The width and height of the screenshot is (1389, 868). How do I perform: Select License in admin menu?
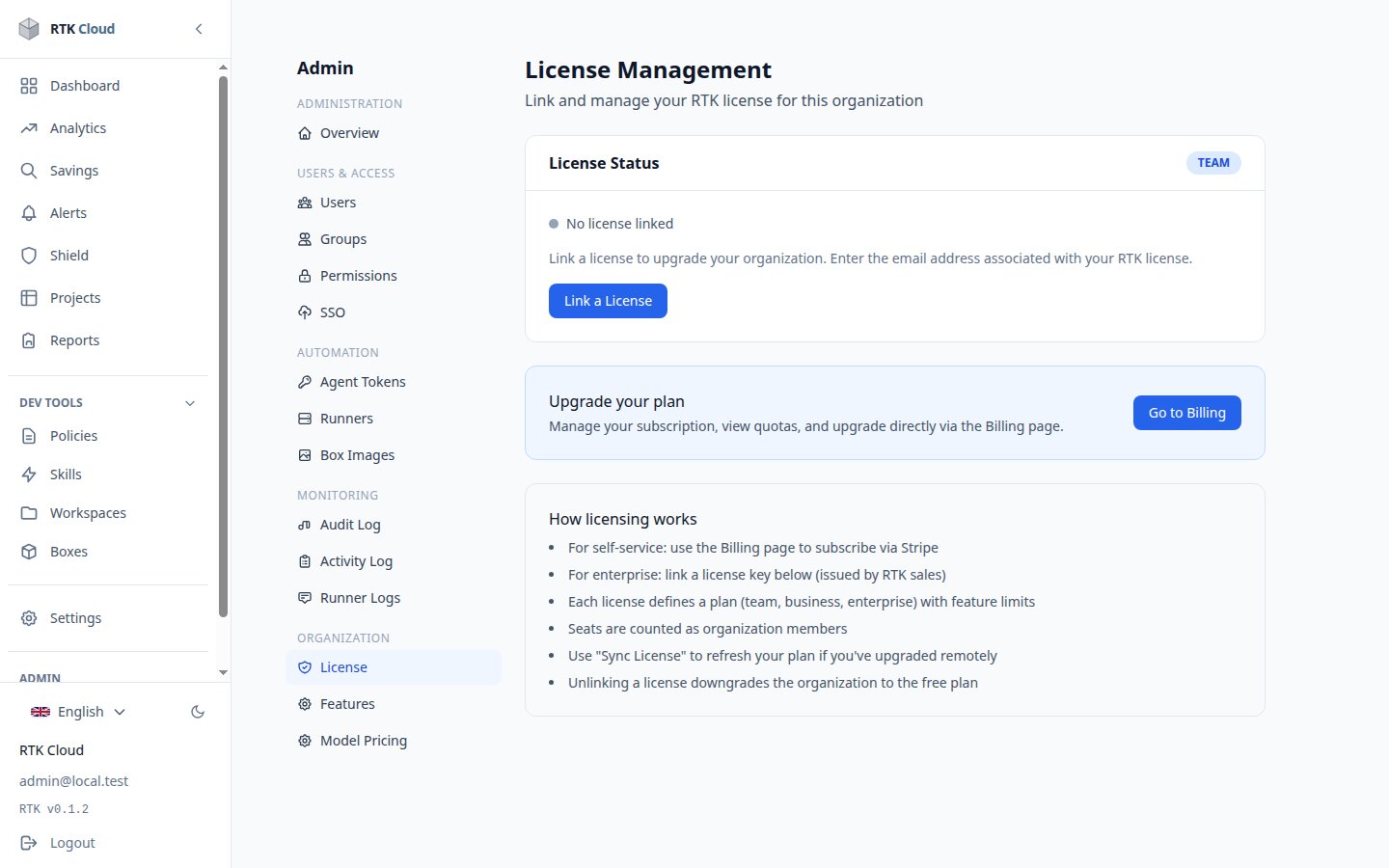point(394,667)
